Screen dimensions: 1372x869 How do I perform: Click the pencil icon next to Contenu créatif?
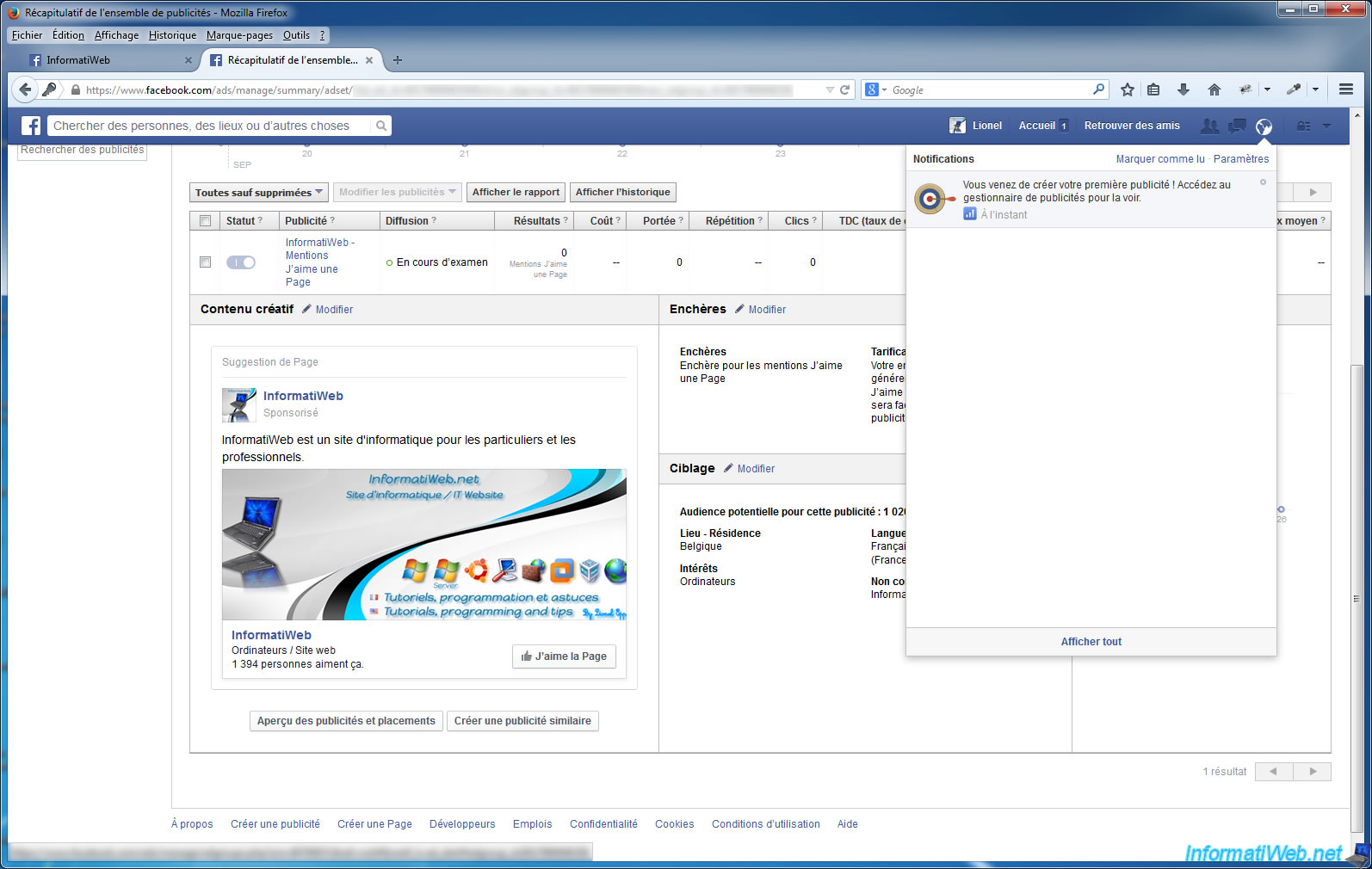pyautogui.click(x=306, y=309)
